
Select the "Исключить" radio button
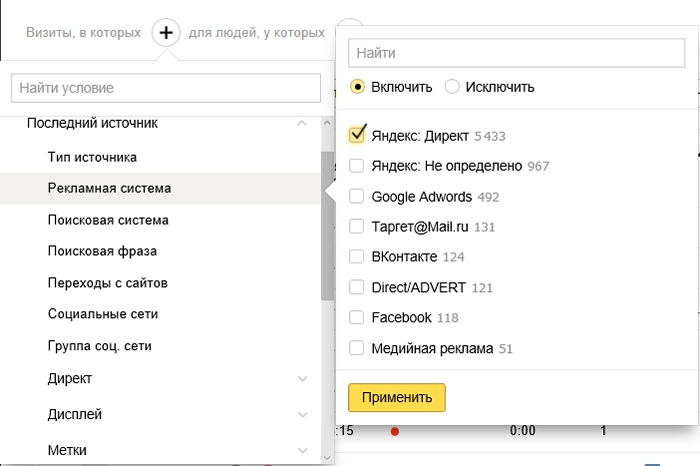[x=452, y=87]
